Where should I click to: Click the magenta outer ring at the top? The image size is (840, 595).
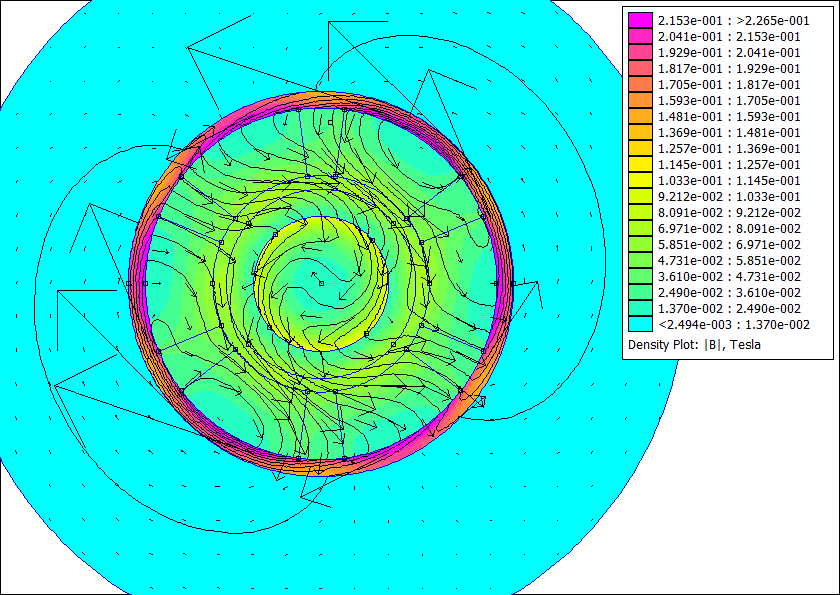pyautogui.click(x=321, y=98)
